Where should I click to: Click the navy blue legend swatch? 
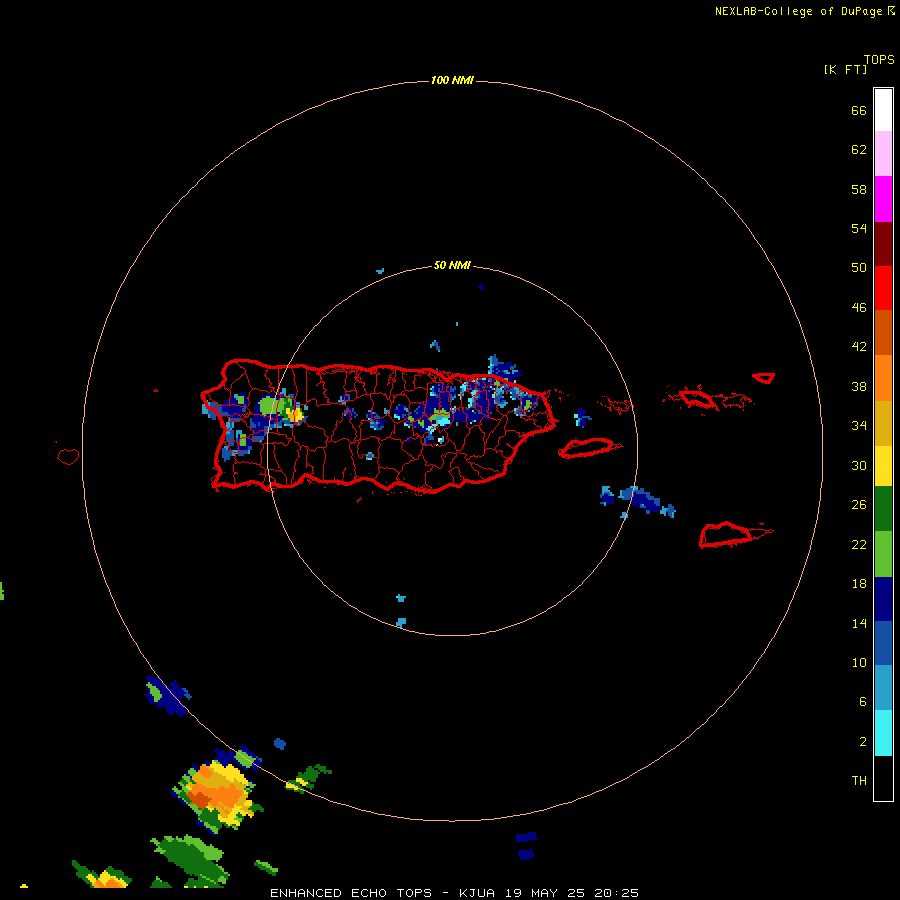click(883, 599)
